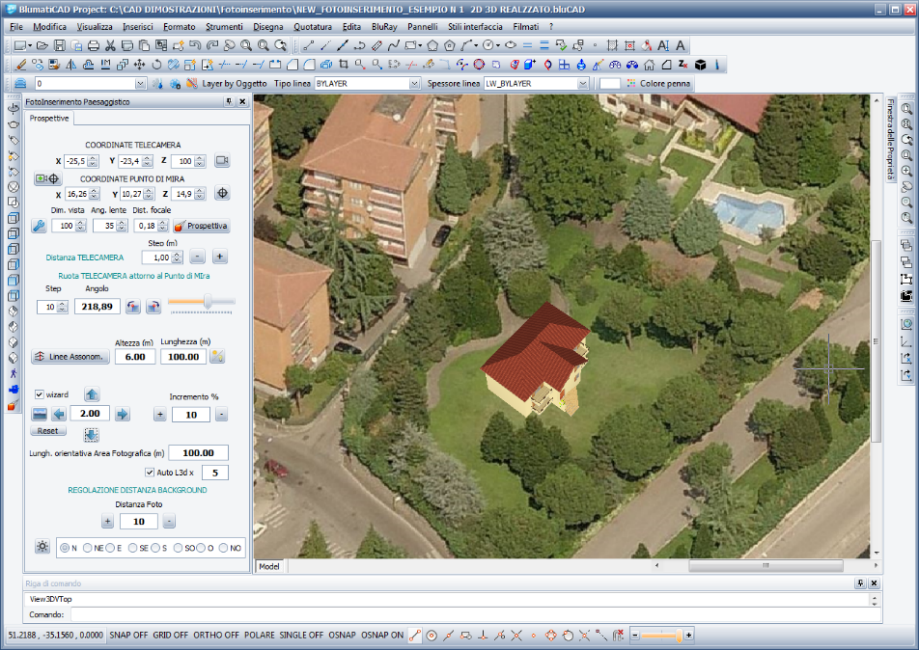Screen dimensions: 919x650
Task: Click the scissors cut icon in toolbar
Action: click(x=111, y=46)
